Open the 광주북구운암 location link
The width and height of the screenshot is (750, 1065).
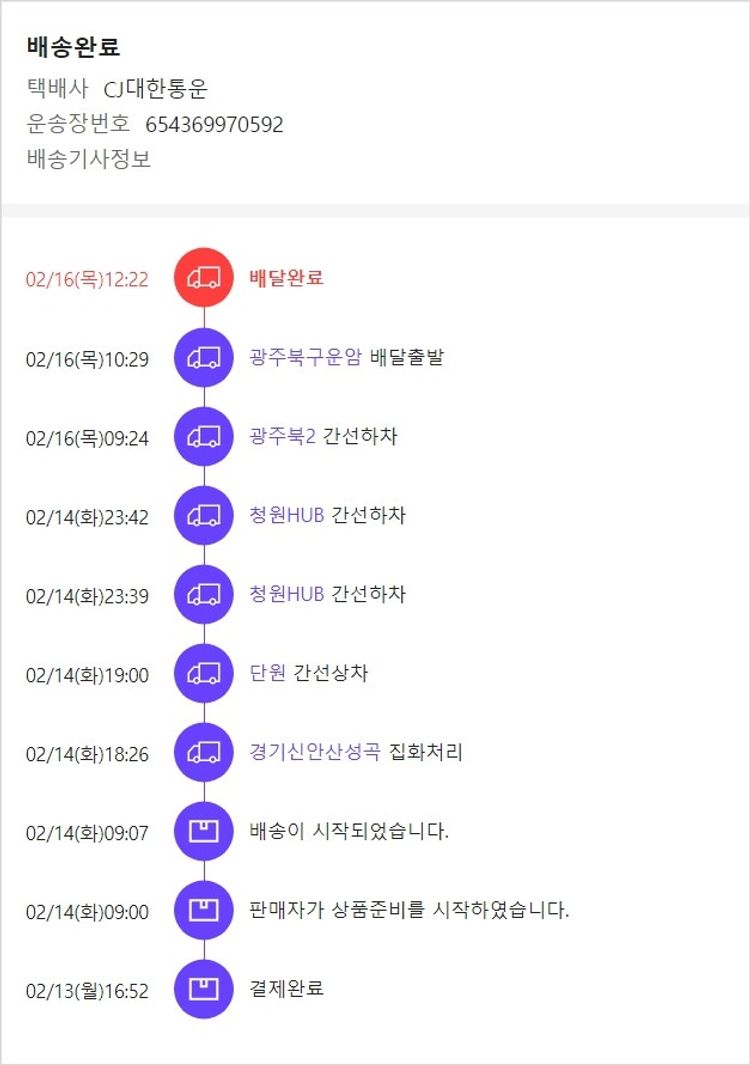(305, 357)
